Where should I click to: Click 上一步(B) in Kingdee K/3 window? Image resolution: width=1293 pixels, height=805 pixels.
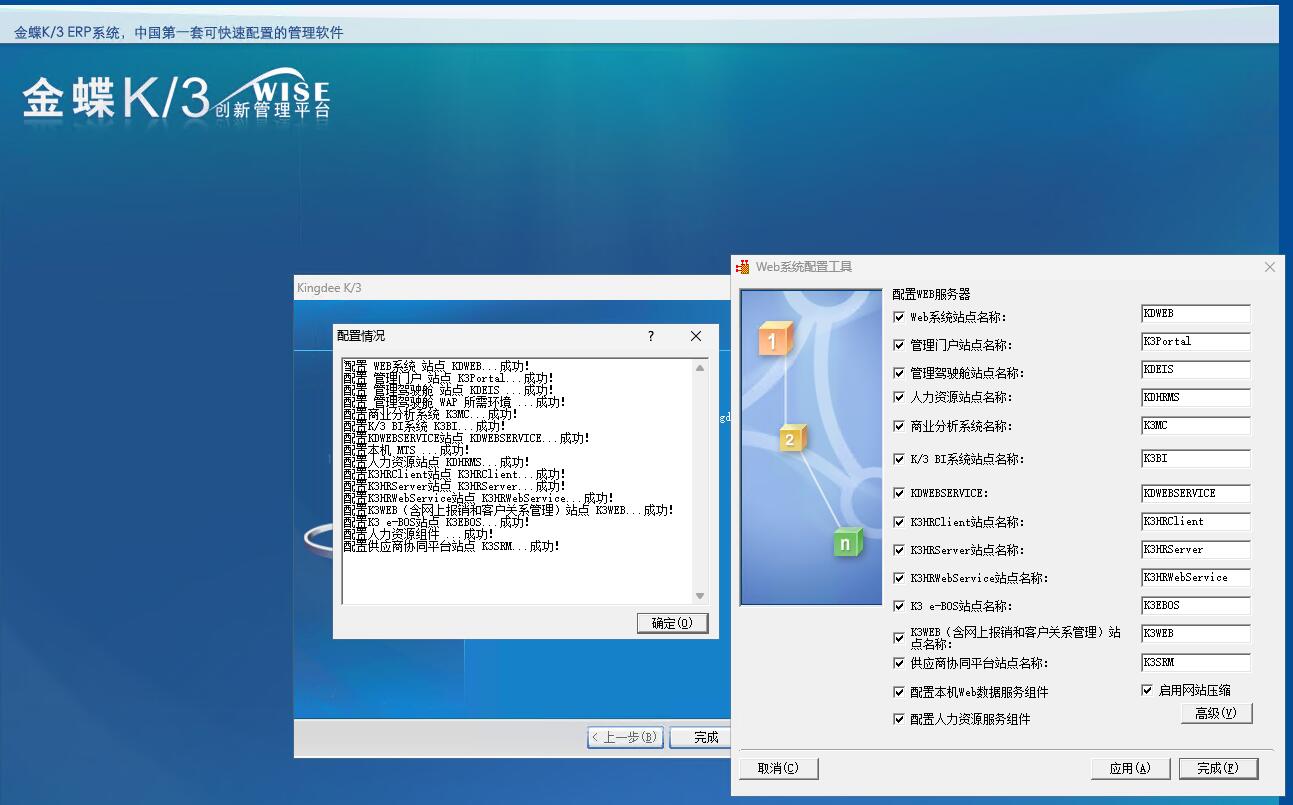(x=626, y=737)
